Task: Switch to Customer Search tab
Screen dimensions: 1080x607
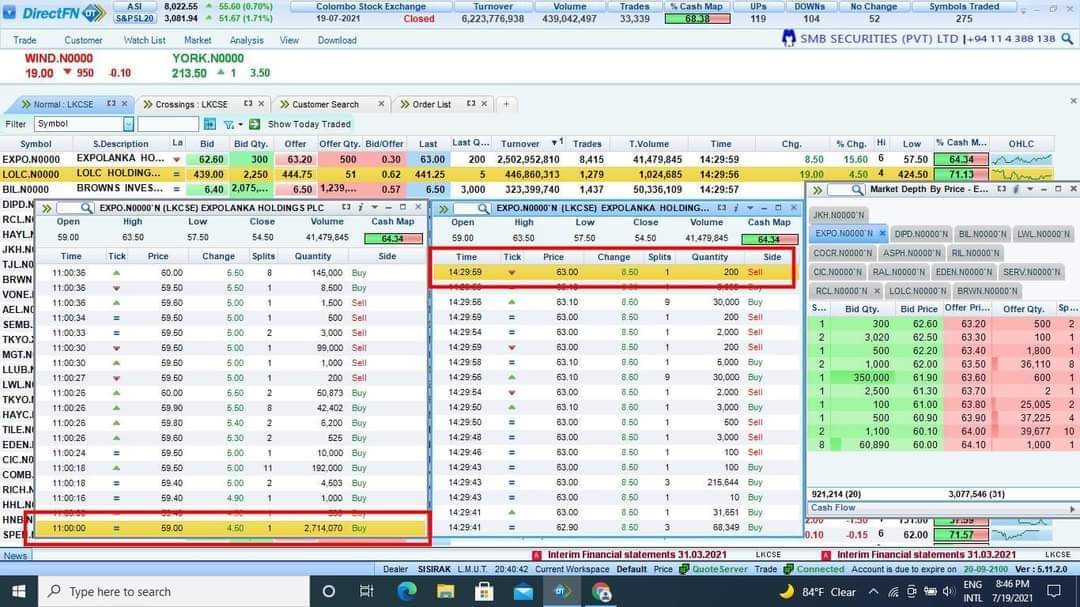Action: (325, 104)
